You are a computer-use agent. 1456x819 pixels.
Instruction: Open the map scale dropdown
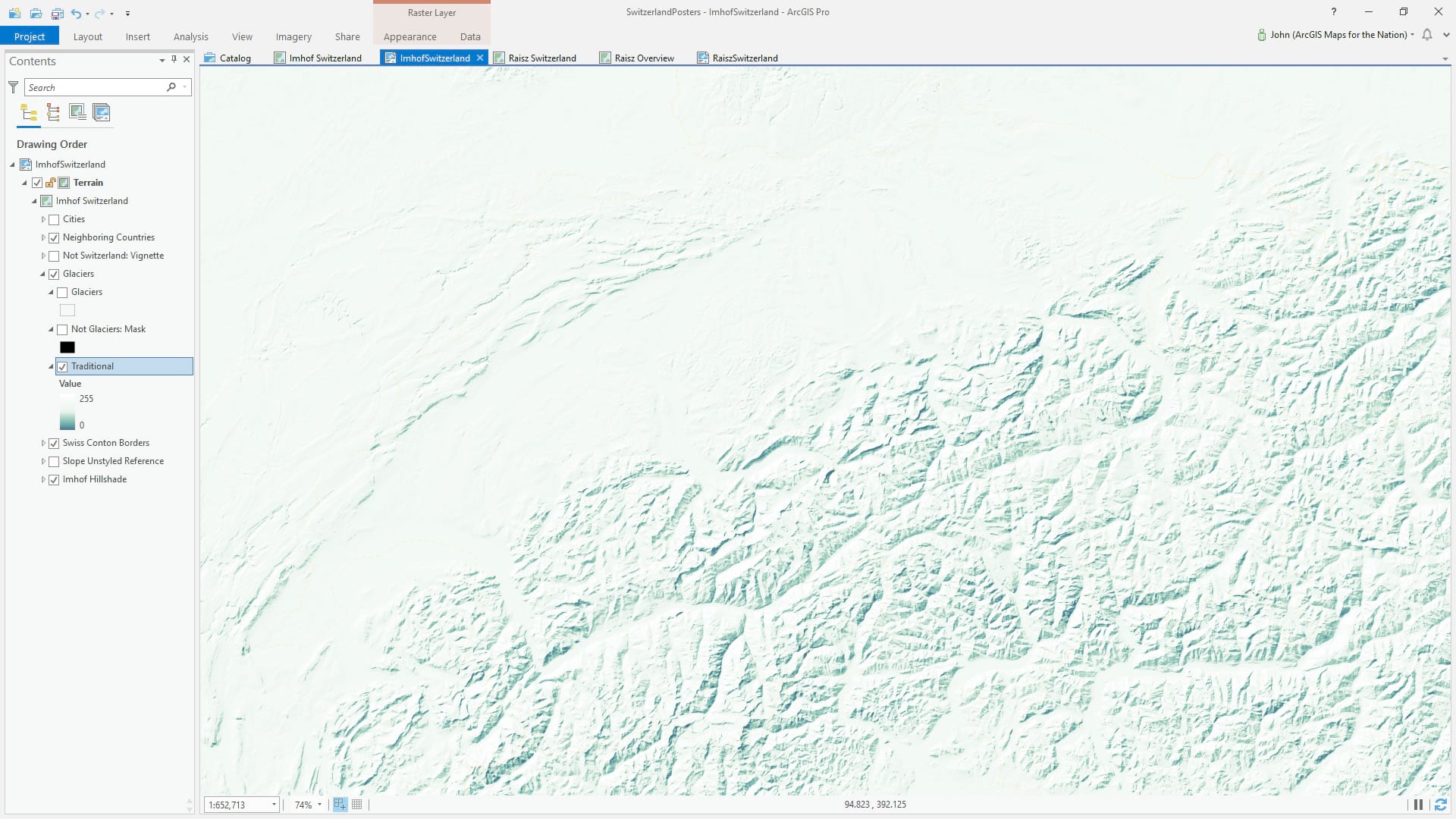click(x=274, y=805)
